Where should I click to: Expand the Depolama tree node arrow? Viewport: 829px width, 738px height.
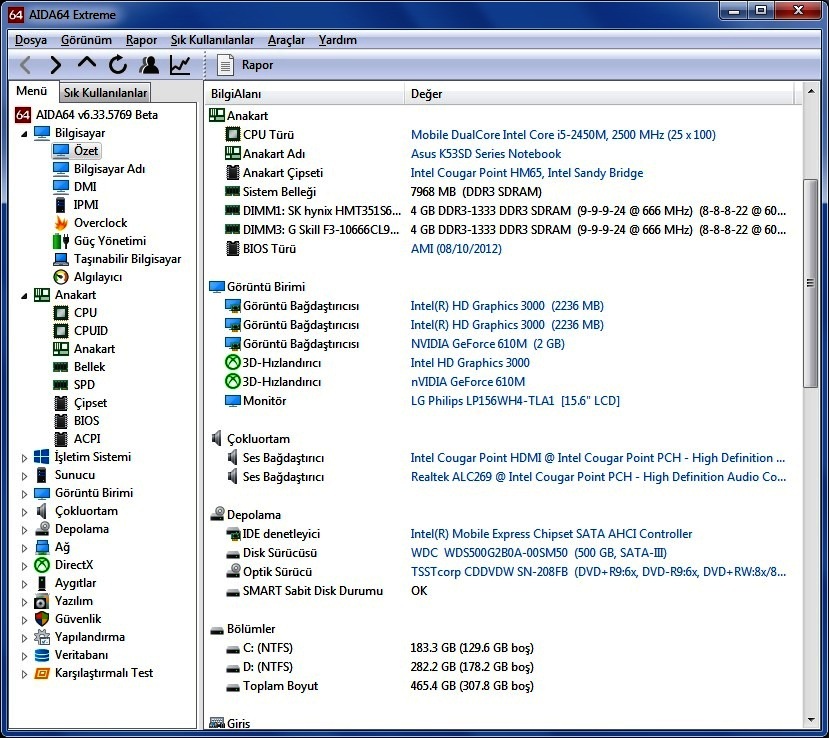[x=24, y=530]
